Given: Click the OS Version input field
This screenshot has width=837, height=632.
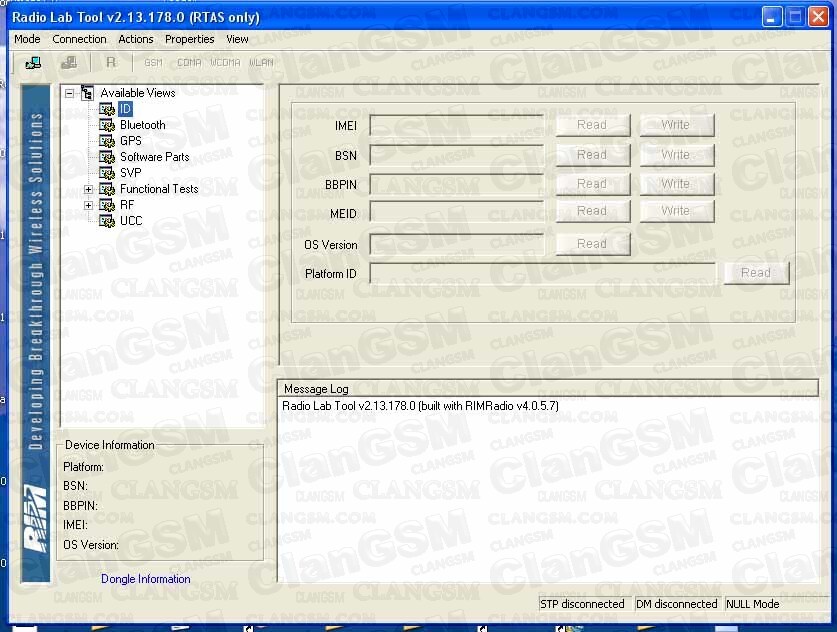Looking at the screenshot, I should (x=457, y=244).
